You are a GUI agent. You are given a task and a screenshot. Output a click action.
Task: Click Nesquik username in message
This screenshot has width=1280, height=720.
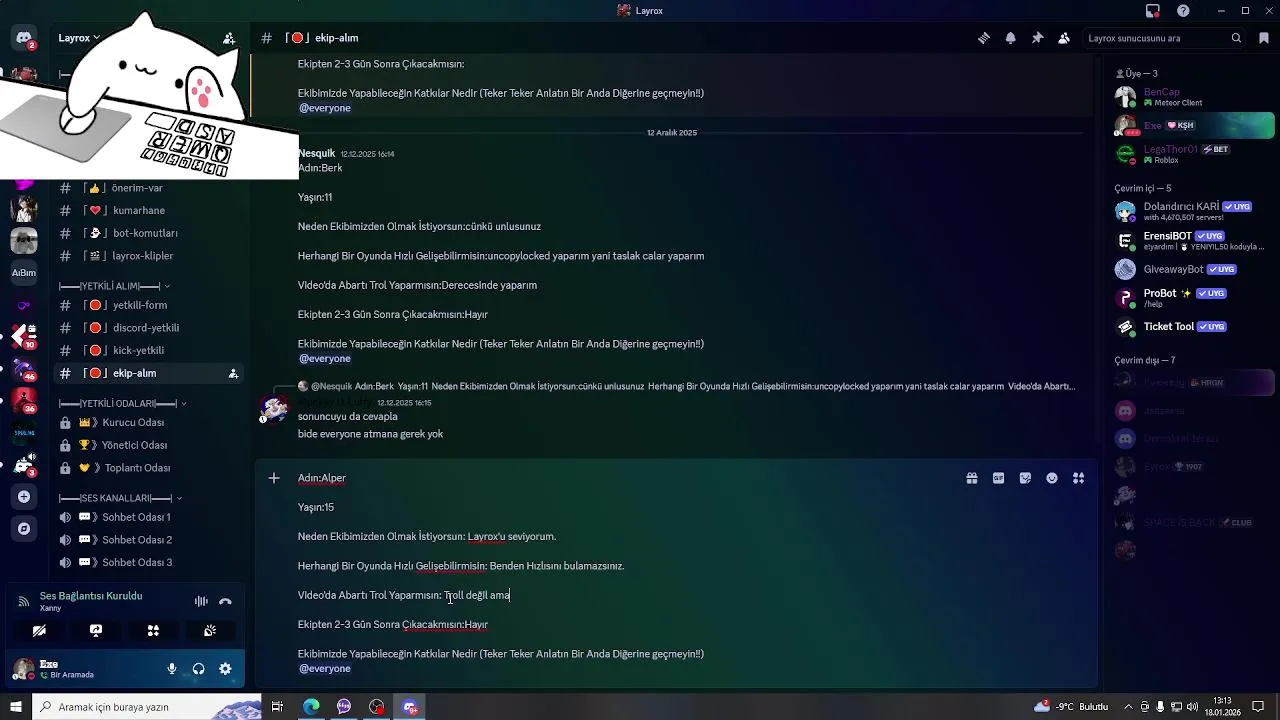[x=316, y=153]
